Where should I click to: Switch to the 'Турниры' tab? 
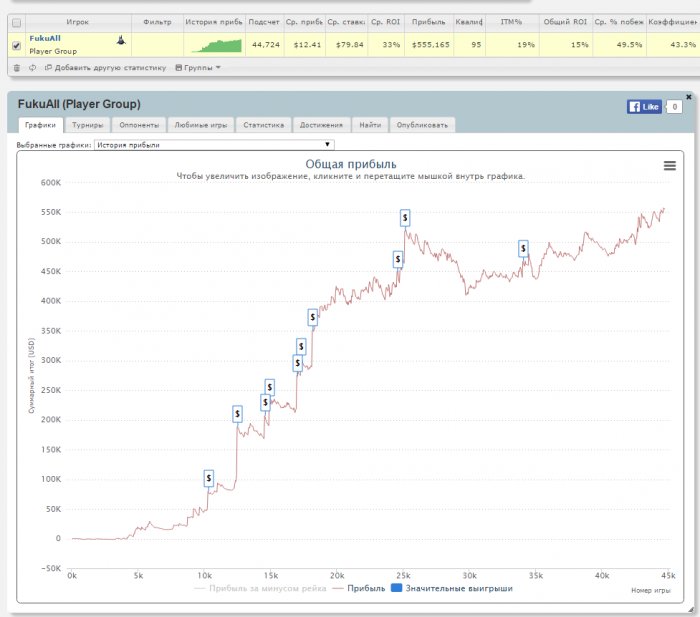point(88,125)
